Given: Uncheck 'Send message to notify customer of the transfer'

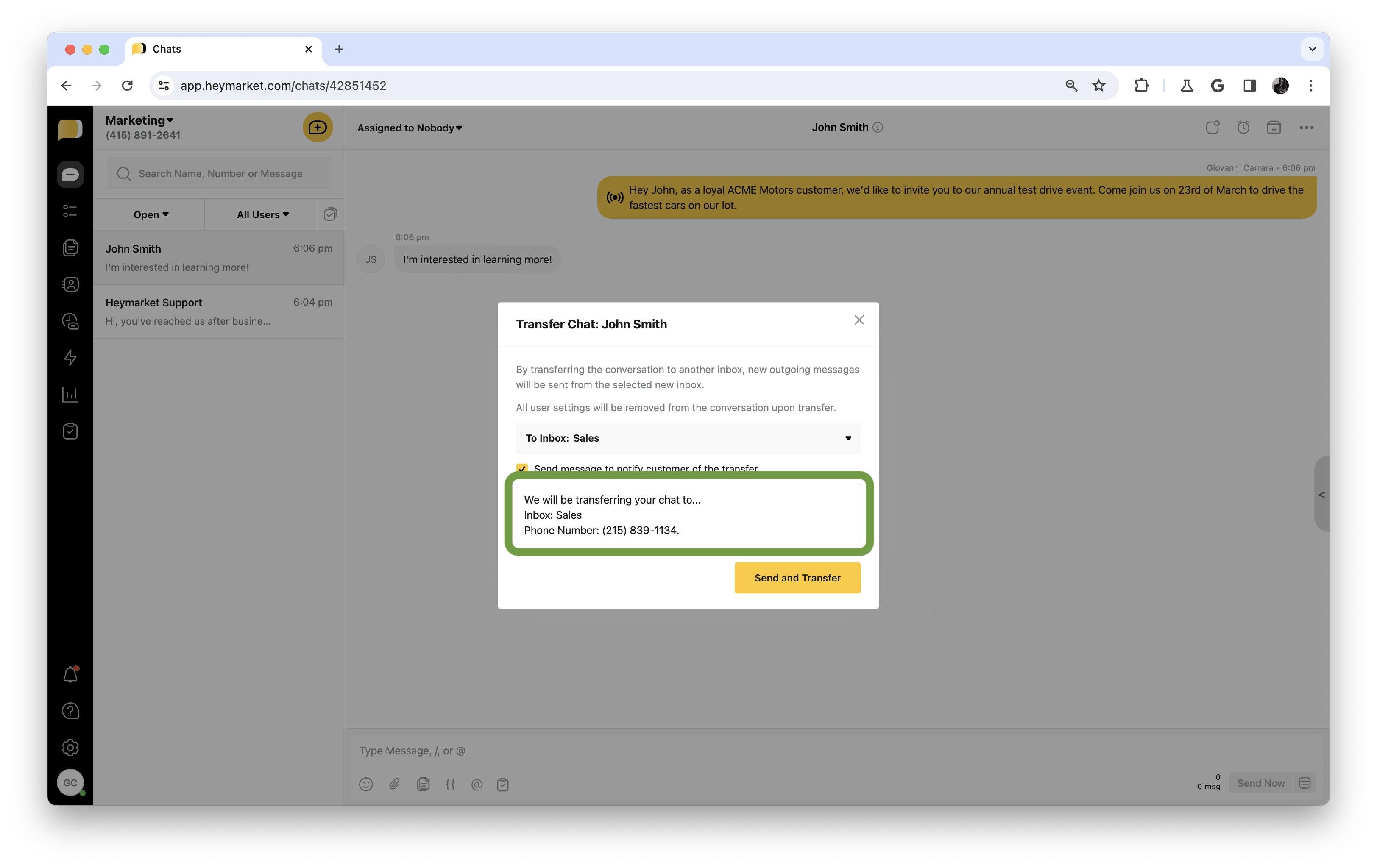Looking at the screenshot, I should click(x=521, y=468).
